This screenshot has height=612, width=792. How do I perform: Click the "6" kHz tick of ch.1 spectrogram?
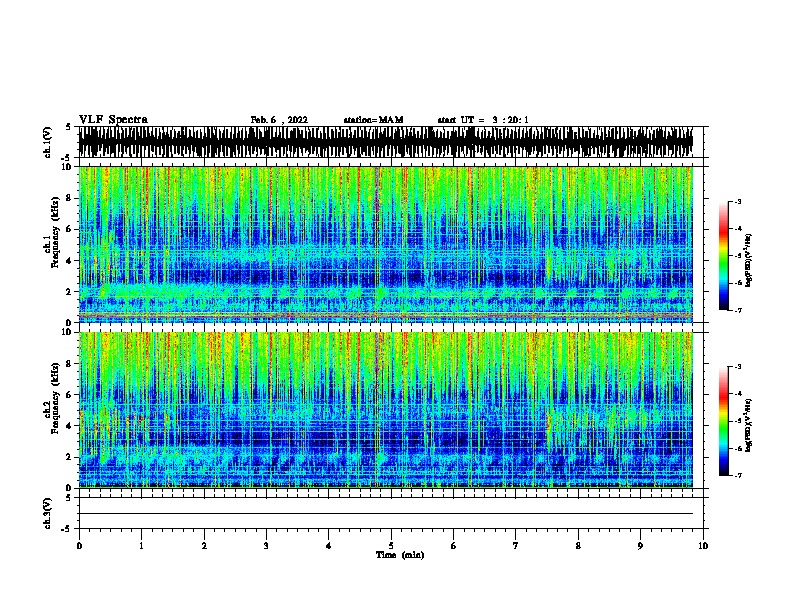[70, 229]
